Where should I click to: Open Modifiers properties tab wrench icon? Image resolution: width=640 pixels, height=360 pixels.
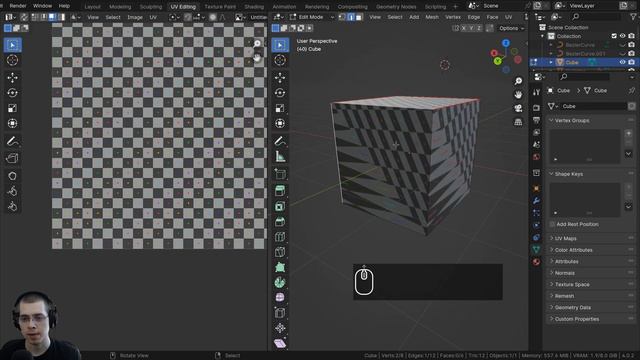(536, 200)
